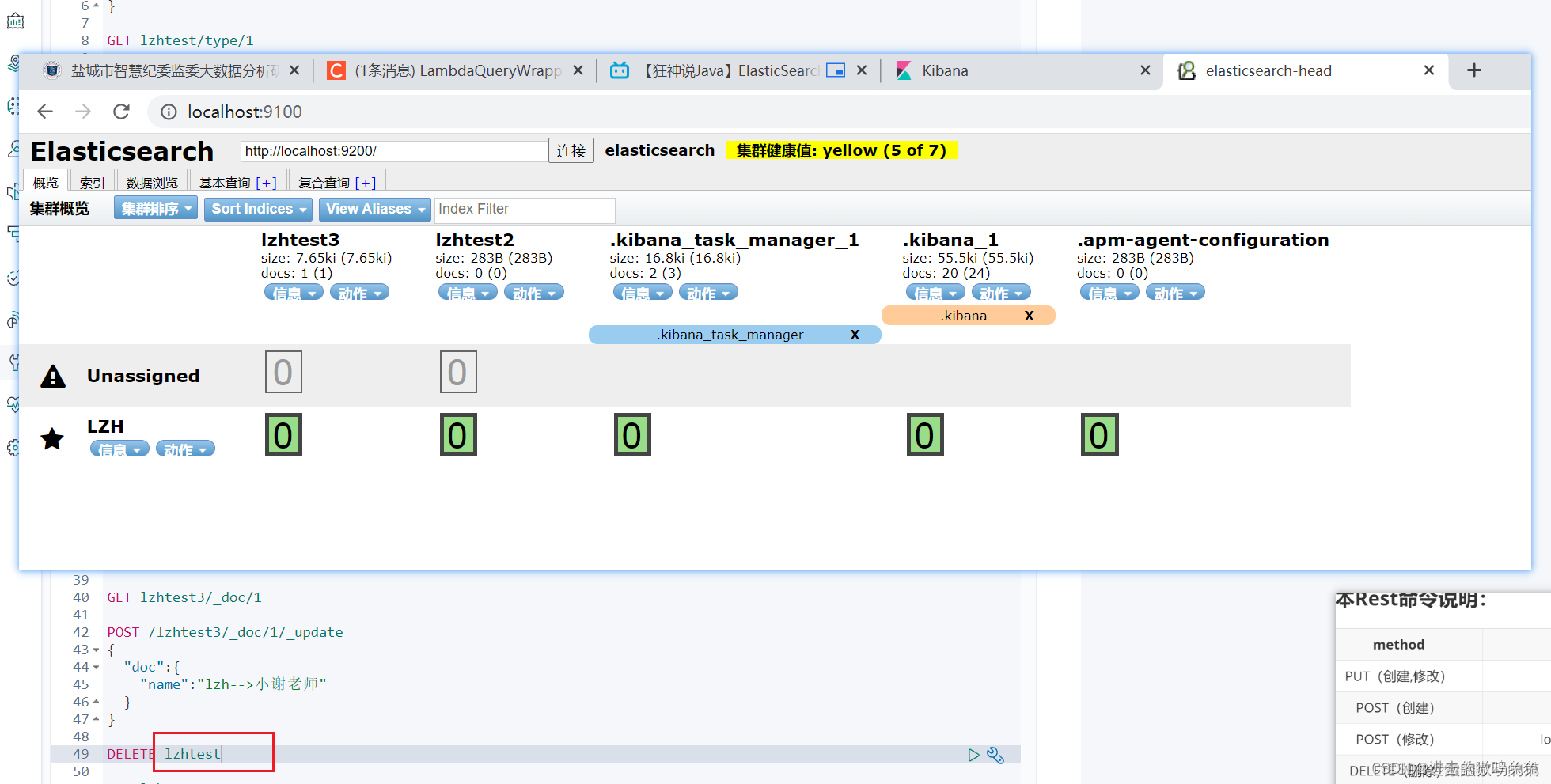The image size is (1551, 784).
Task: Click the Kibana sidebar settings gear icon
Action: pos(13,448)
